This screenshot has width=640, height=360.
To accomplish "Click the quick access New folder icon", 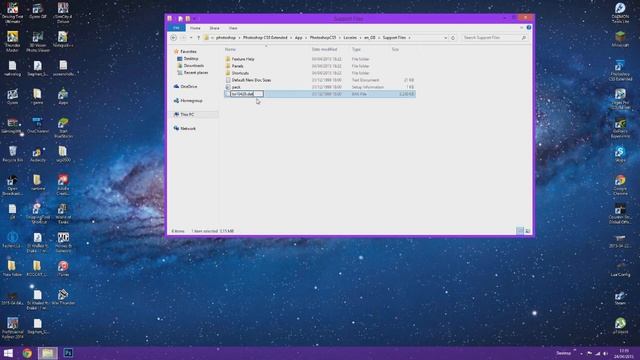I will (x=187, y=19).
